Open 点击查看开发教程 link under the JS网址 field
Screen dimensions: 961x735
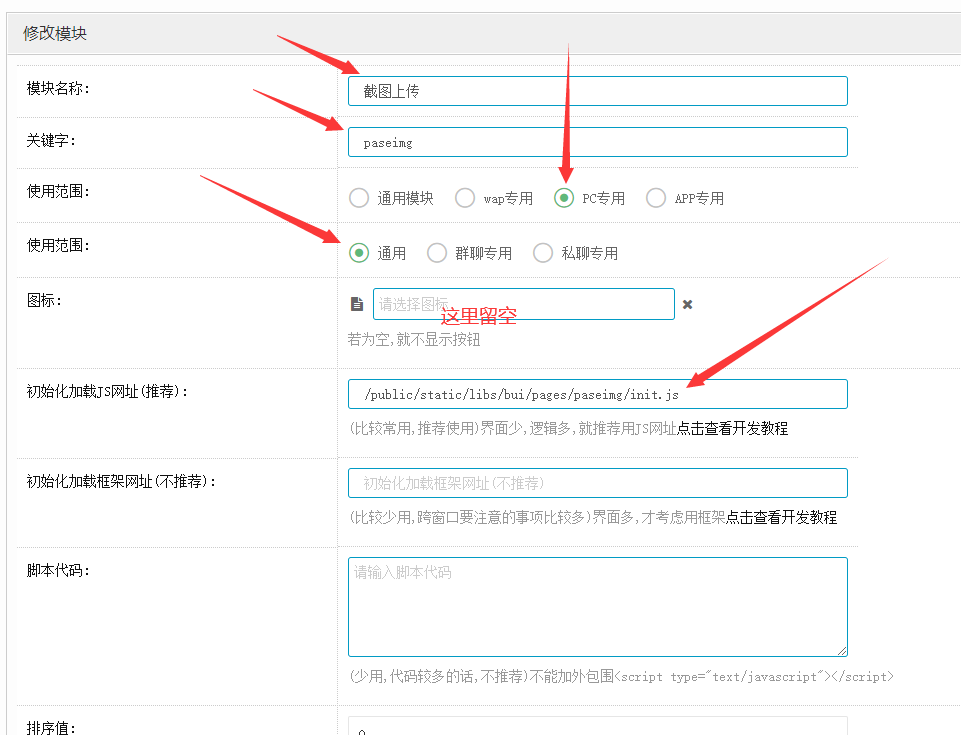point(732,428)
